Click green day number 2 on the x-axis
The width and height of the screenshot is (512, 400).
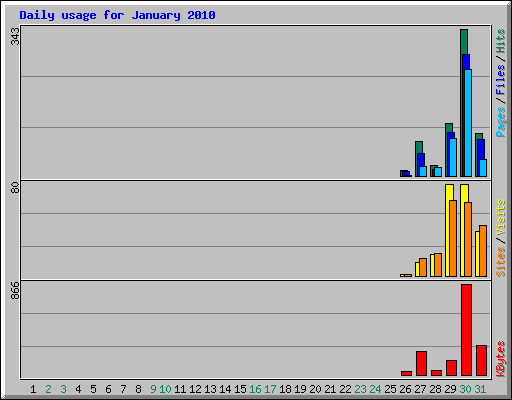pos(48,389)
